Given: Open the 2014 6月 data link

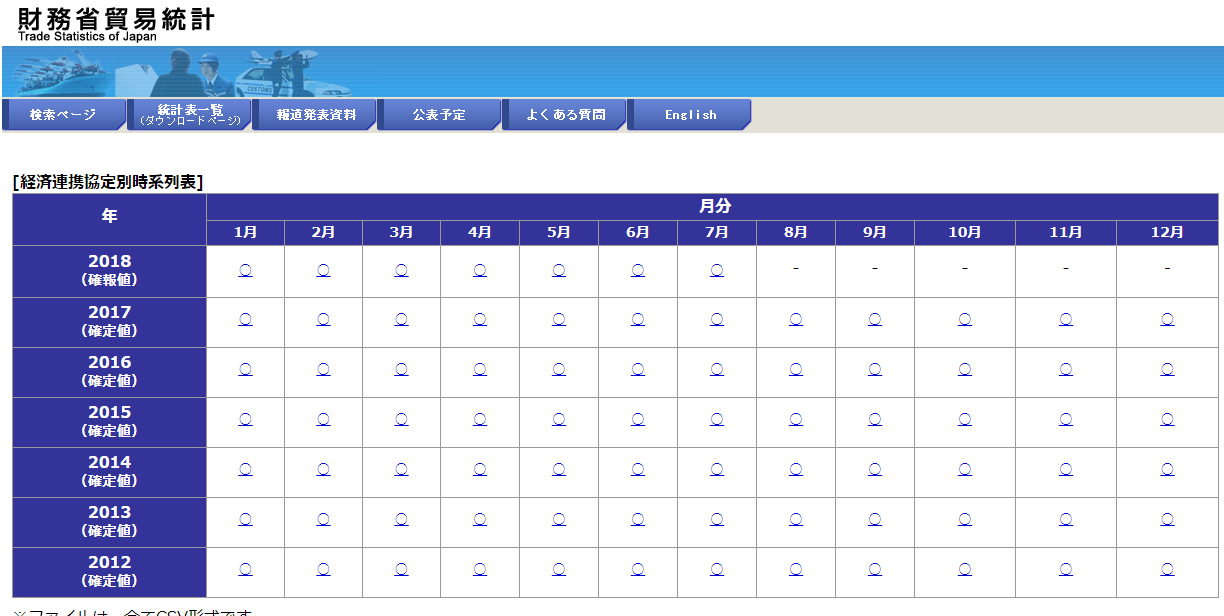Looking at the screenshot, I should tap(638, 470).
